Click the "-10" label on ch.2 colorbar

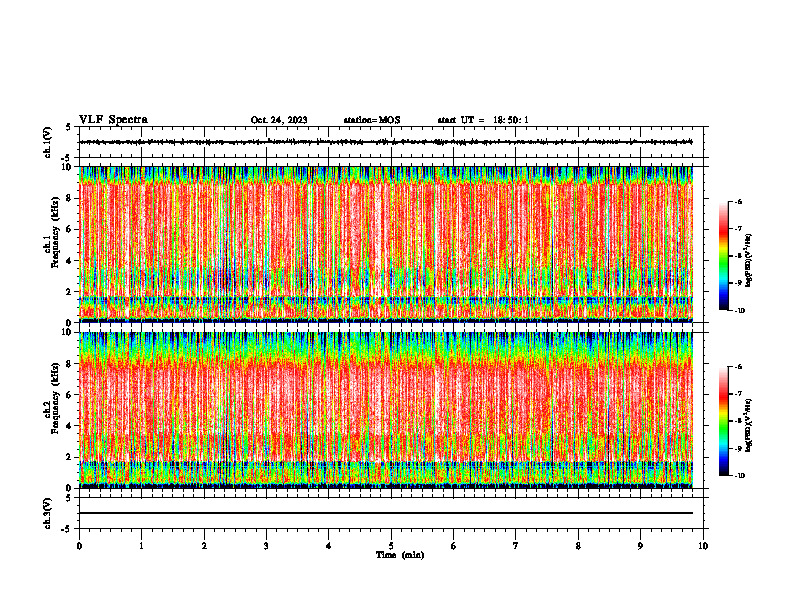point(739,476)
